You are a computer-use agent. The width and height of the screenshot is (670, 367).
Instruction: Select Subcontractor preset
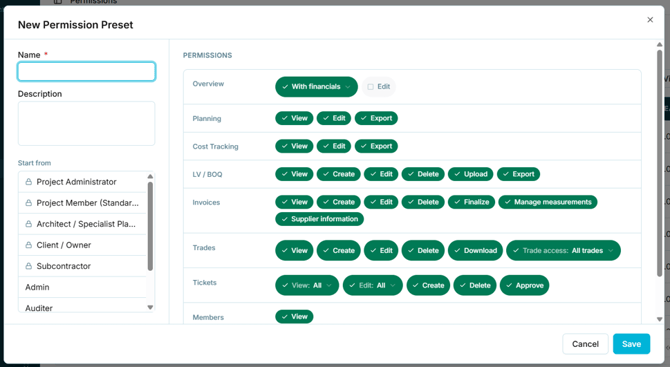[x=82, y=266]
